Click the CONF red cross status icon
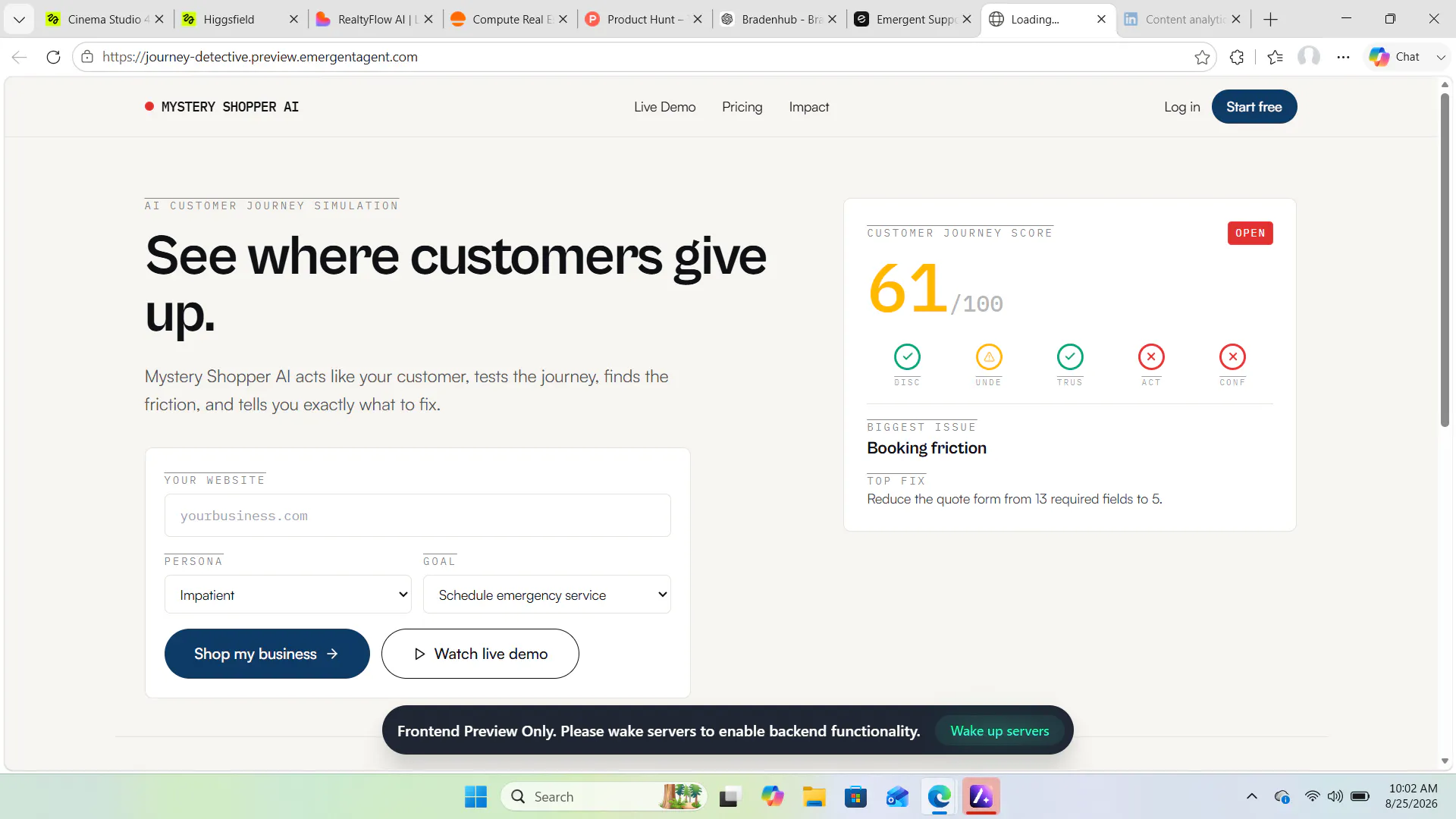This screenshot has width=1456, height=819. pos(1232,356)
